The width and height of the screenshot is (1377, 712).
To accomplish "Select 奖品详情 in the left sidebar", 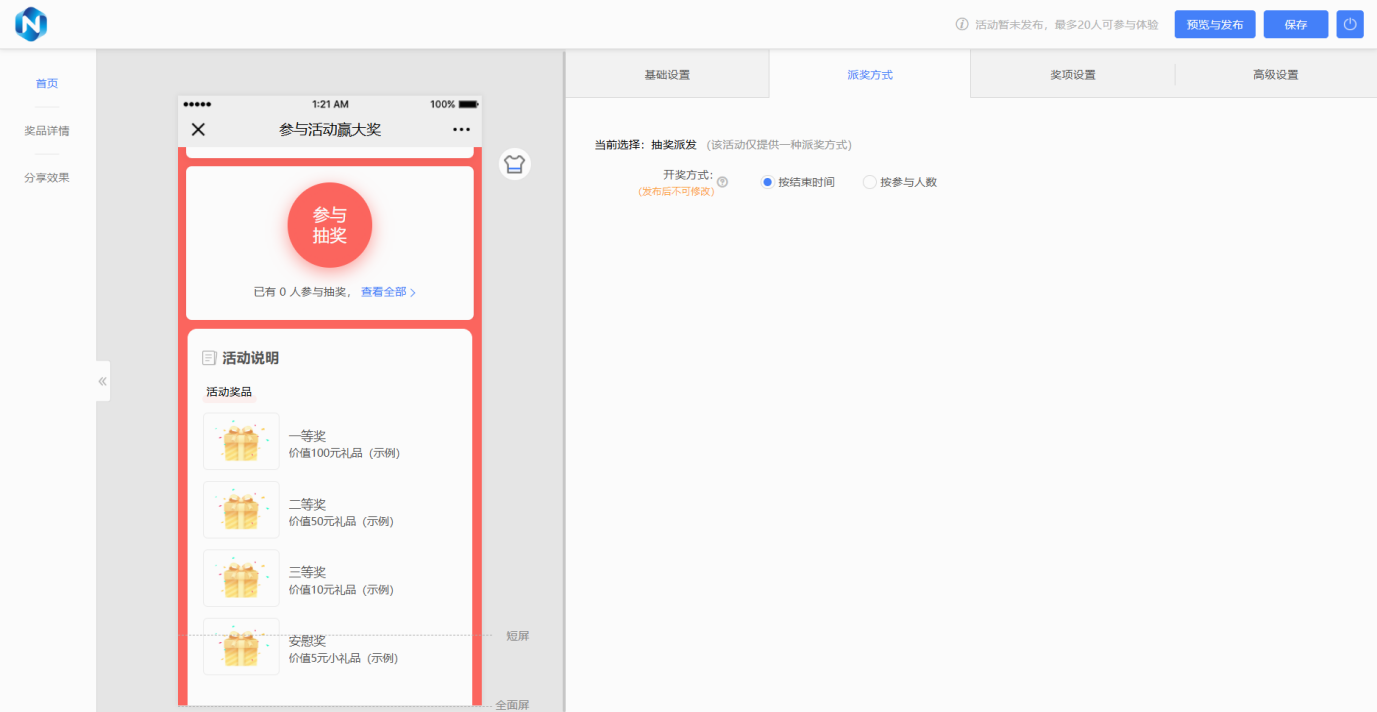I will pos(47,131).
